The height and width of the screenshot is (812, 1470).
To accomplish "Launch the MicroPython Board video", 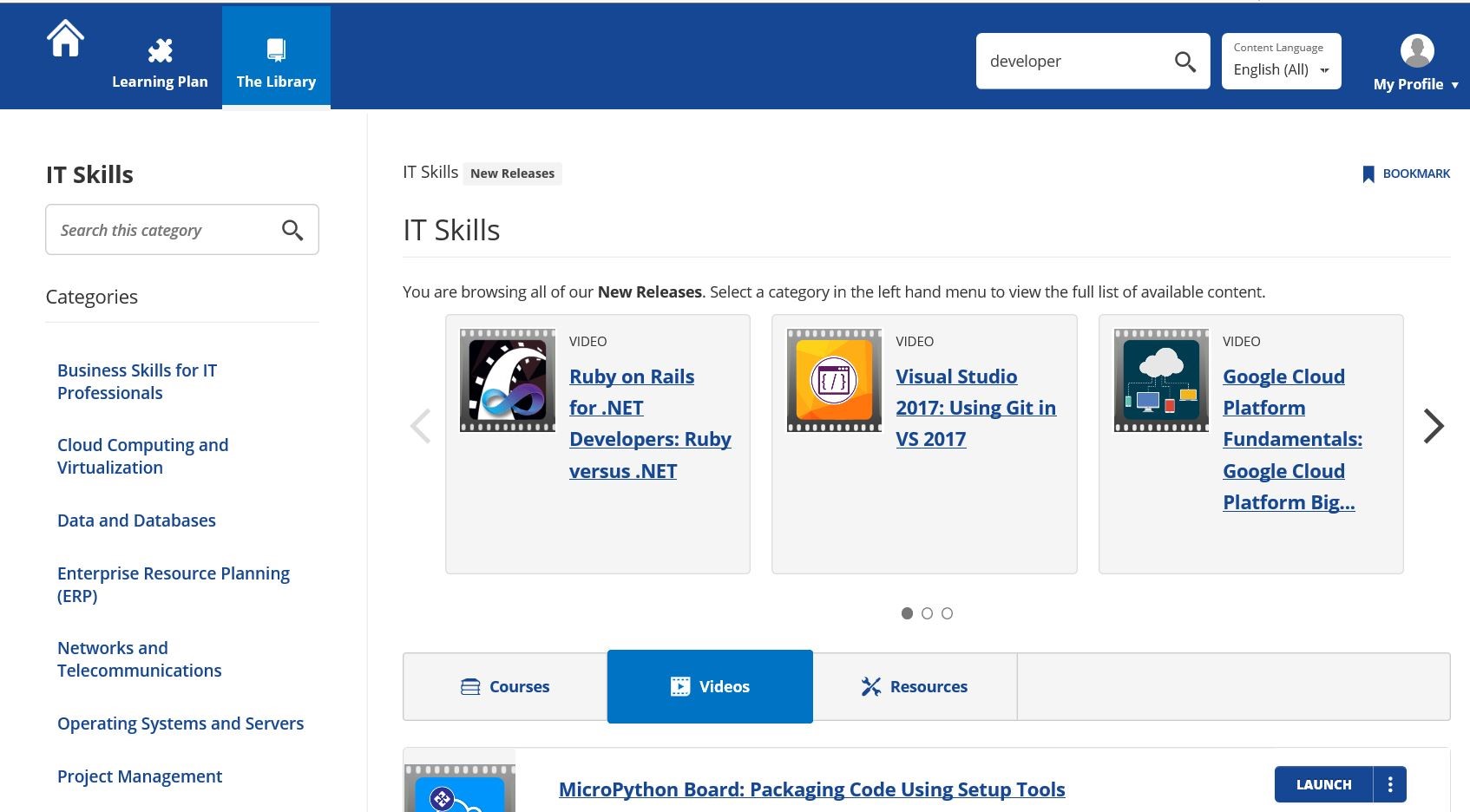I will 1323,784.
